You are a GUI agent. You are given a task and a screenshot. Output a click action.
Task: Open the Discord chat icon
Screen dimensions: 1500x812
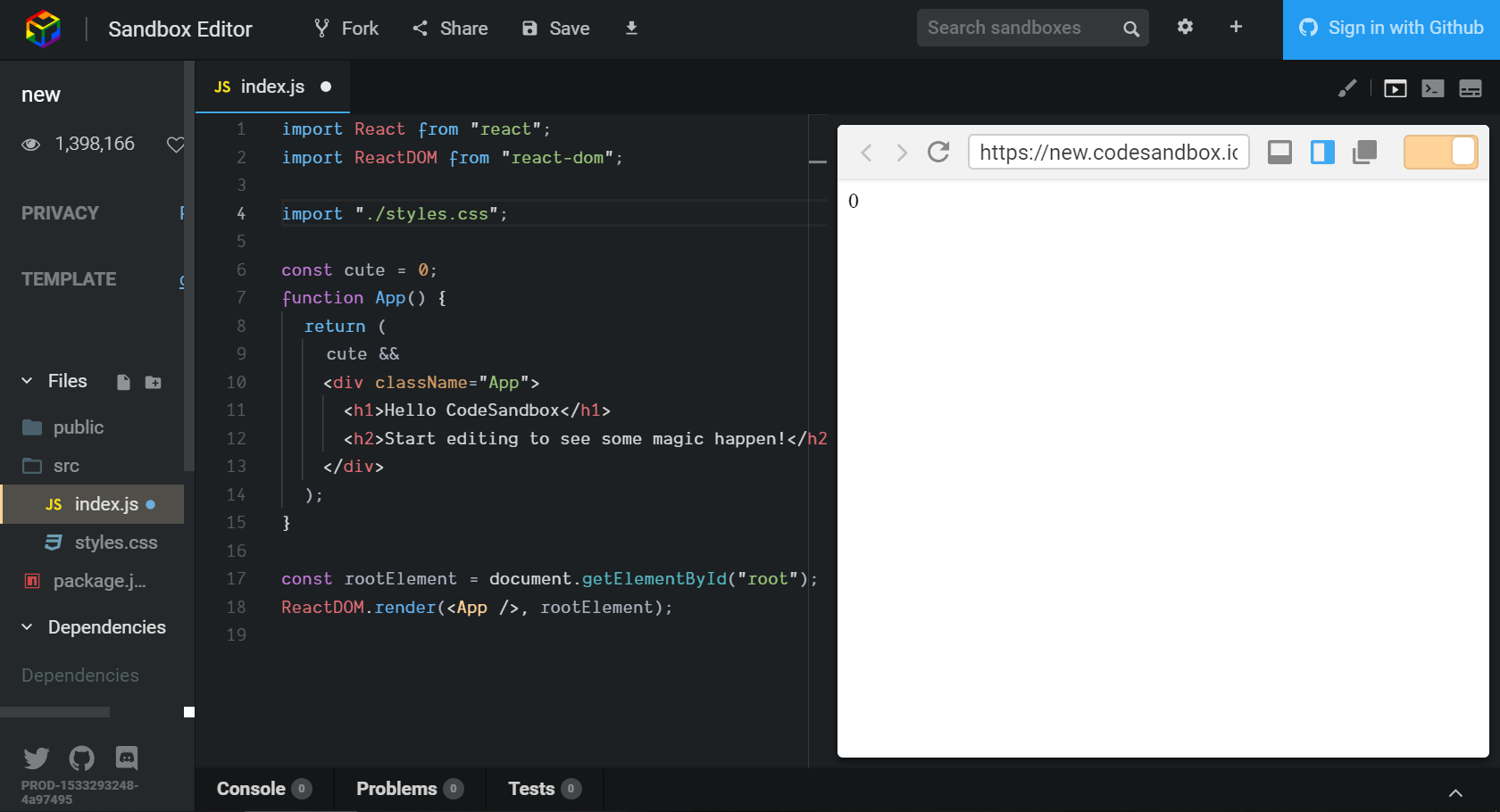pos(127,758)
